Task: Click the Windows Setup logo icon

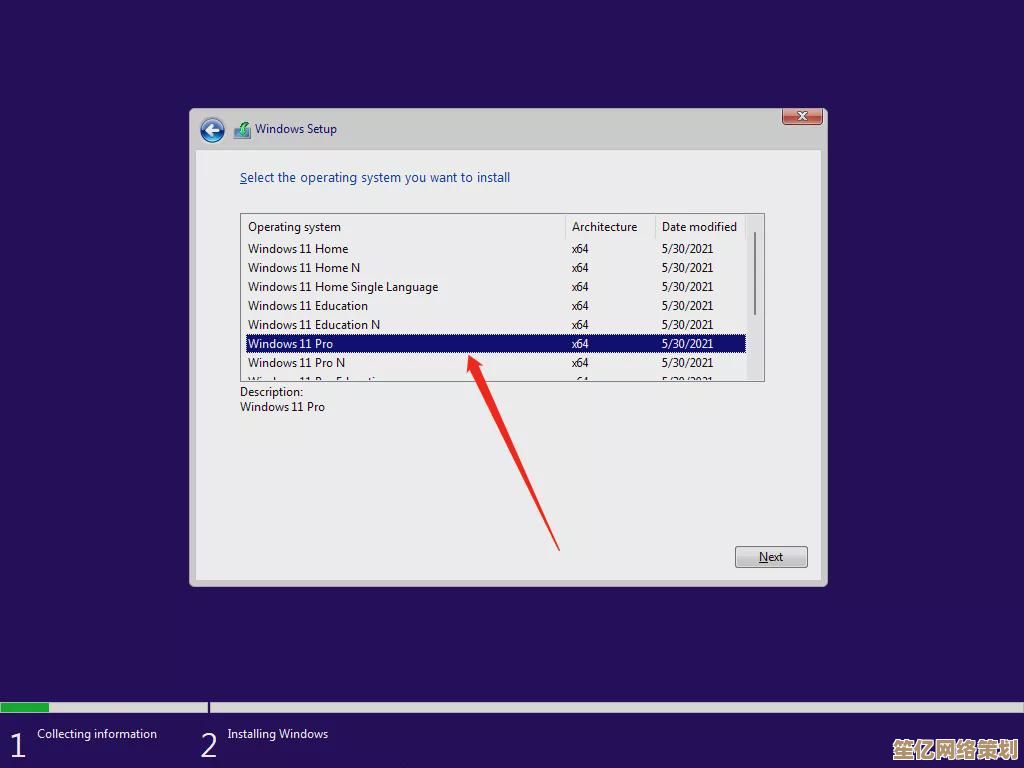Action: click(241, 129)
